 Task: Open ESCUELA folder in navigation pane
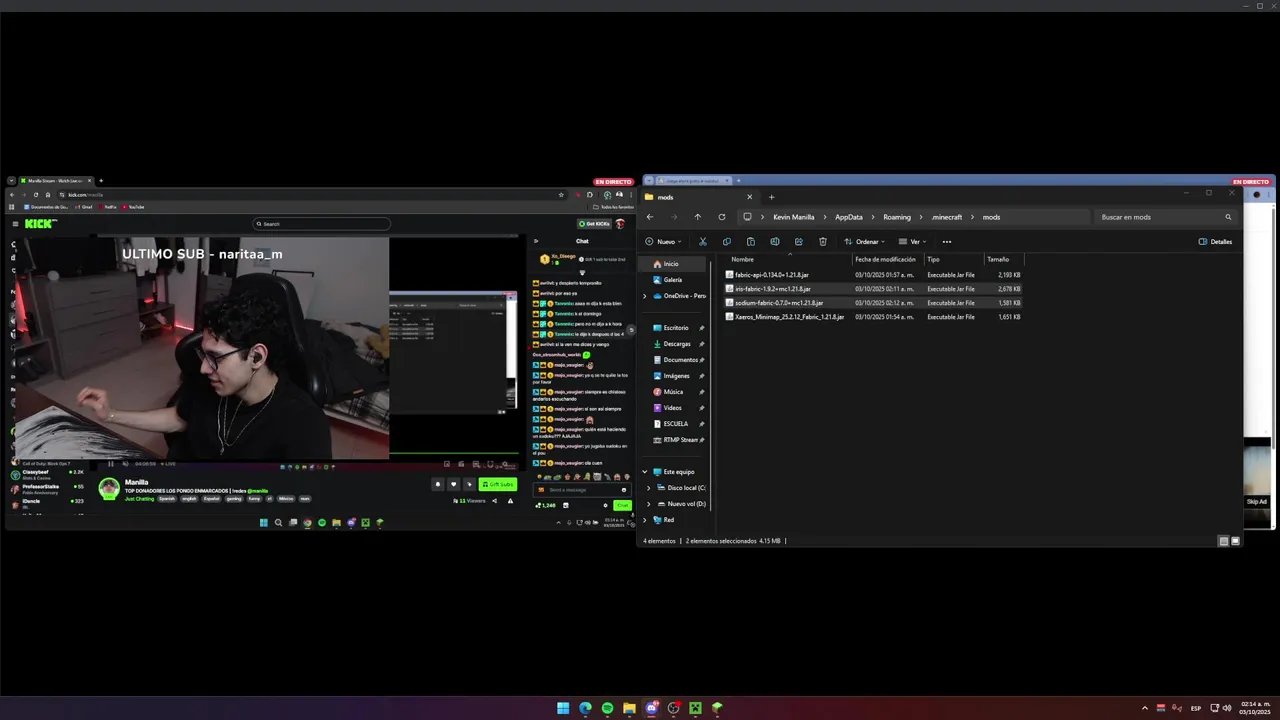click(x=676, y=424)
